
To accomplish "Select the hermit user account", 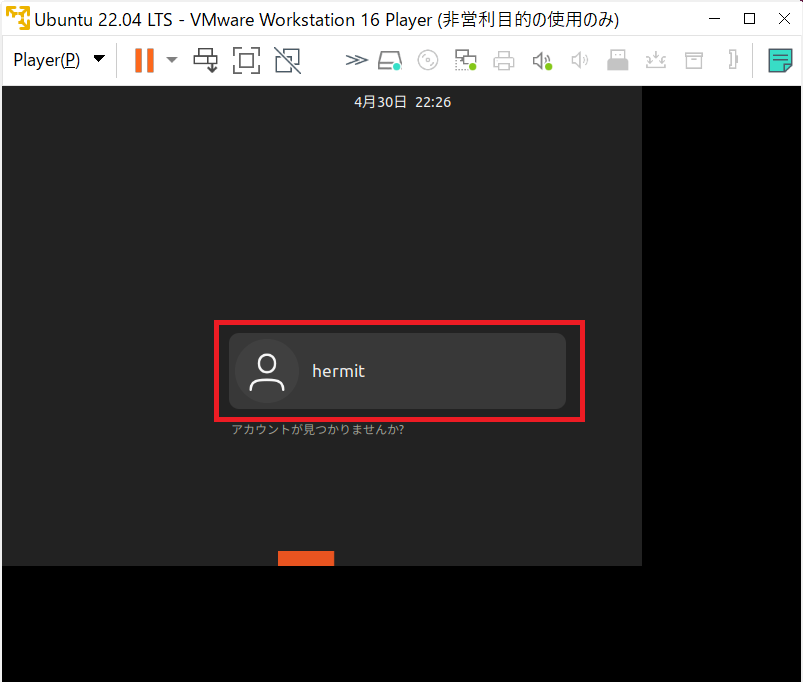I will coord(397,371).
